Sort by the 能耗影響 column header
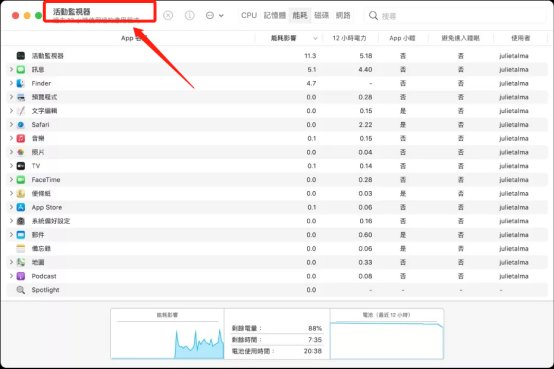 point(289,38)
